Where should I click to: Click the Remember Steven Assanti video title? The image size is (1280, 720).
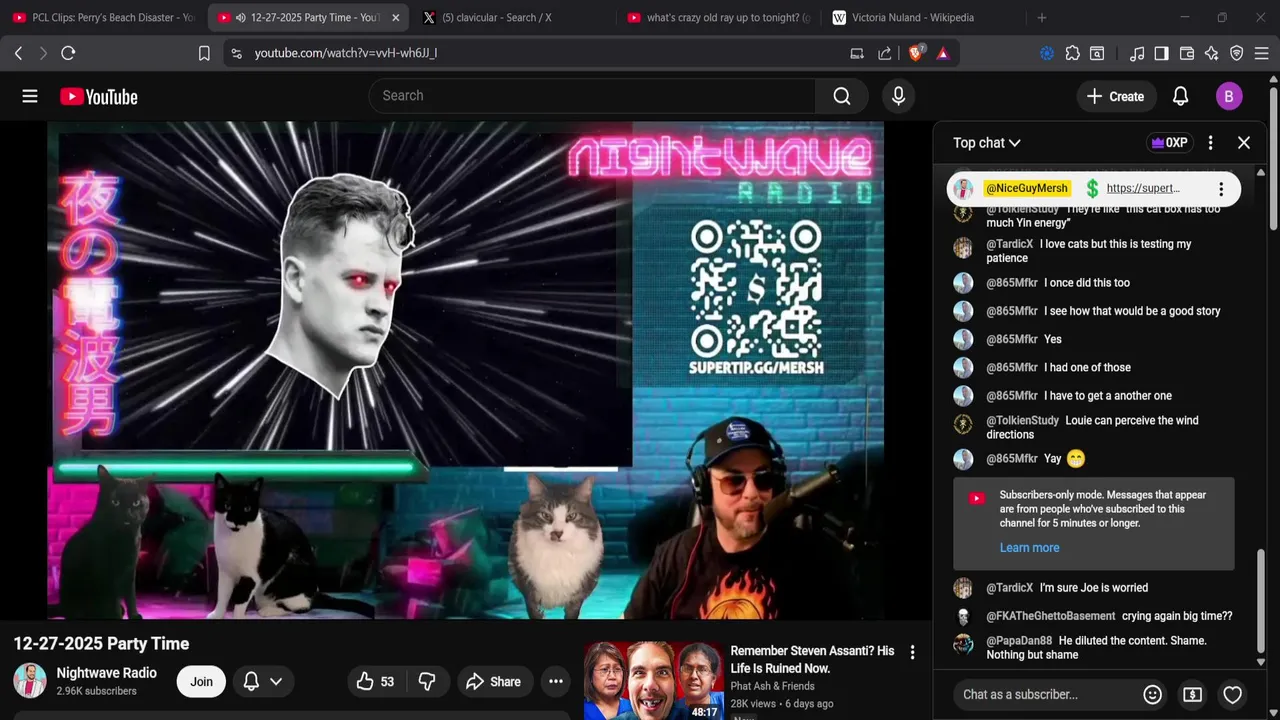812,660
